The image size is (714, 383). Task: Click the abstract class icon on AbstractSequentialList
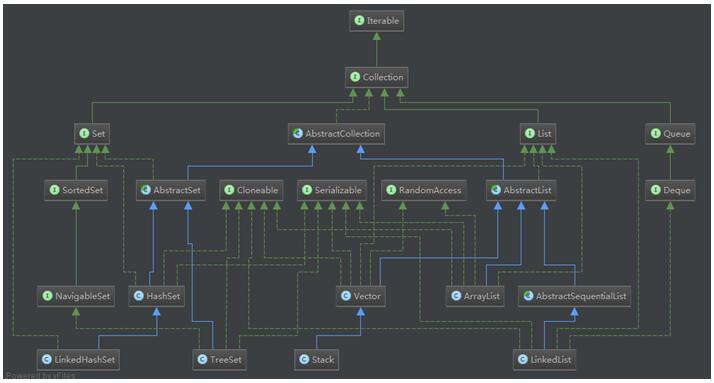(x=528, y=296)
